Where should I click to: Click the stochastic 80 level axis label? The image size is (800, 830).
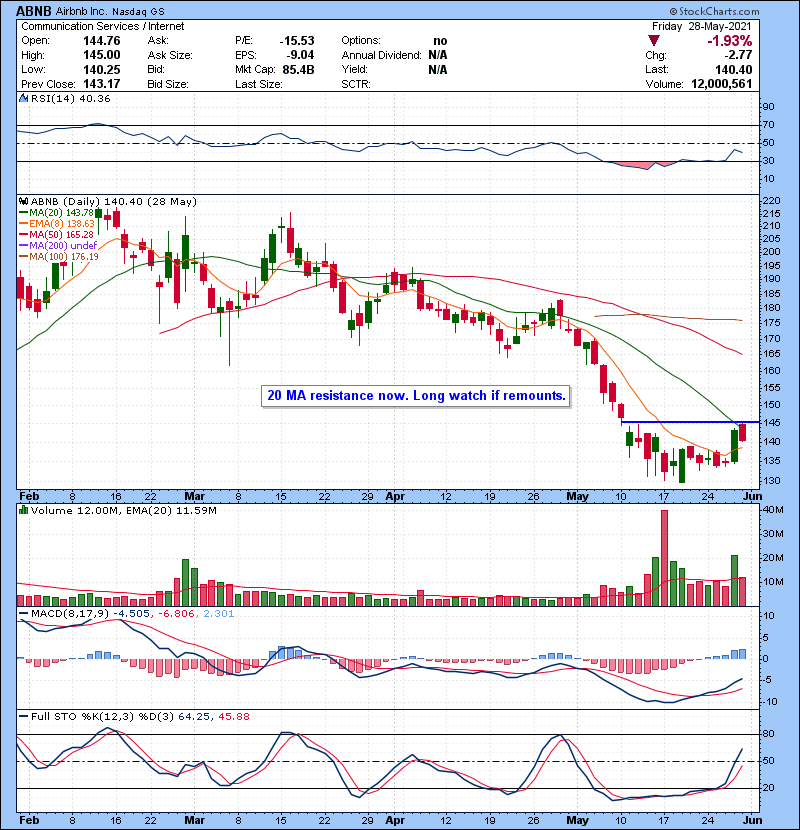click(768, 734)
